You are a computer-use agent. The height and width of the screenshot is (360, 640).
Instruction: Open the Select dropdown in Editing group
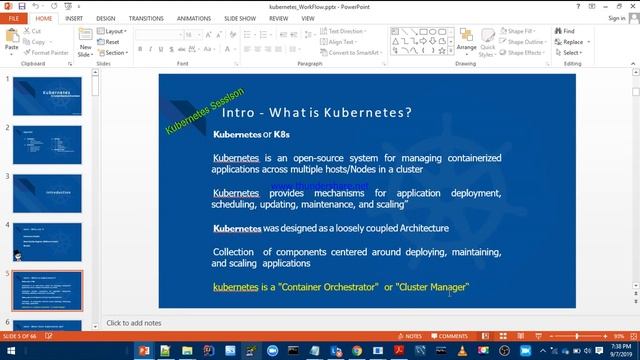click(569, 52)
